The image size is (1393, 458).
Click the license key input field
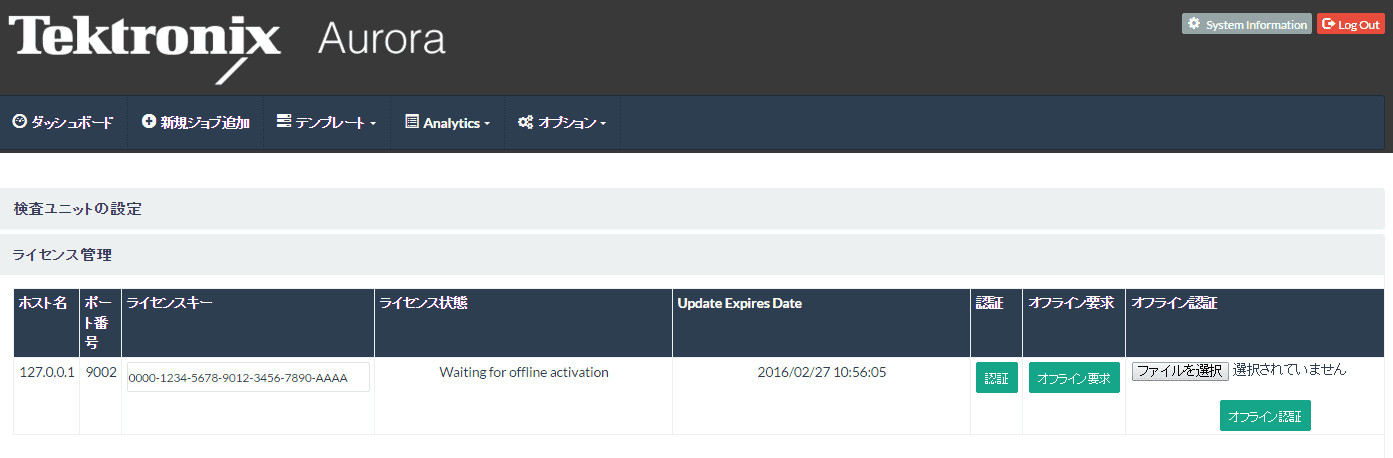pyautogui.click(x=248, y=377)
